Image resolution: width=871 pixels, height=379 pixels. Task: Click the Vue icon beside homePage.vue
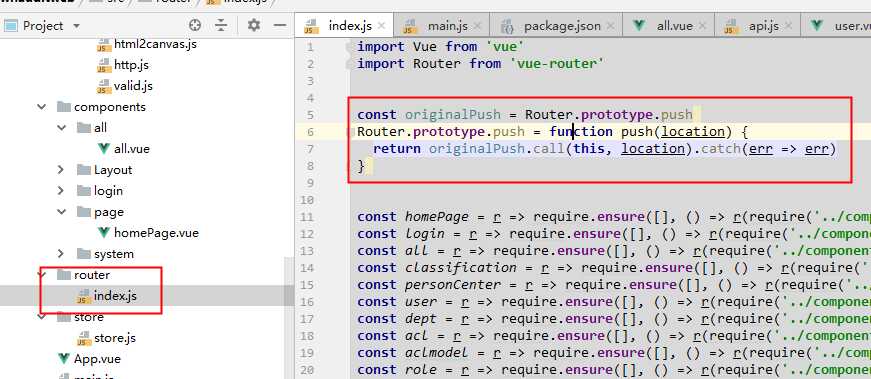[x=103, y=233]
